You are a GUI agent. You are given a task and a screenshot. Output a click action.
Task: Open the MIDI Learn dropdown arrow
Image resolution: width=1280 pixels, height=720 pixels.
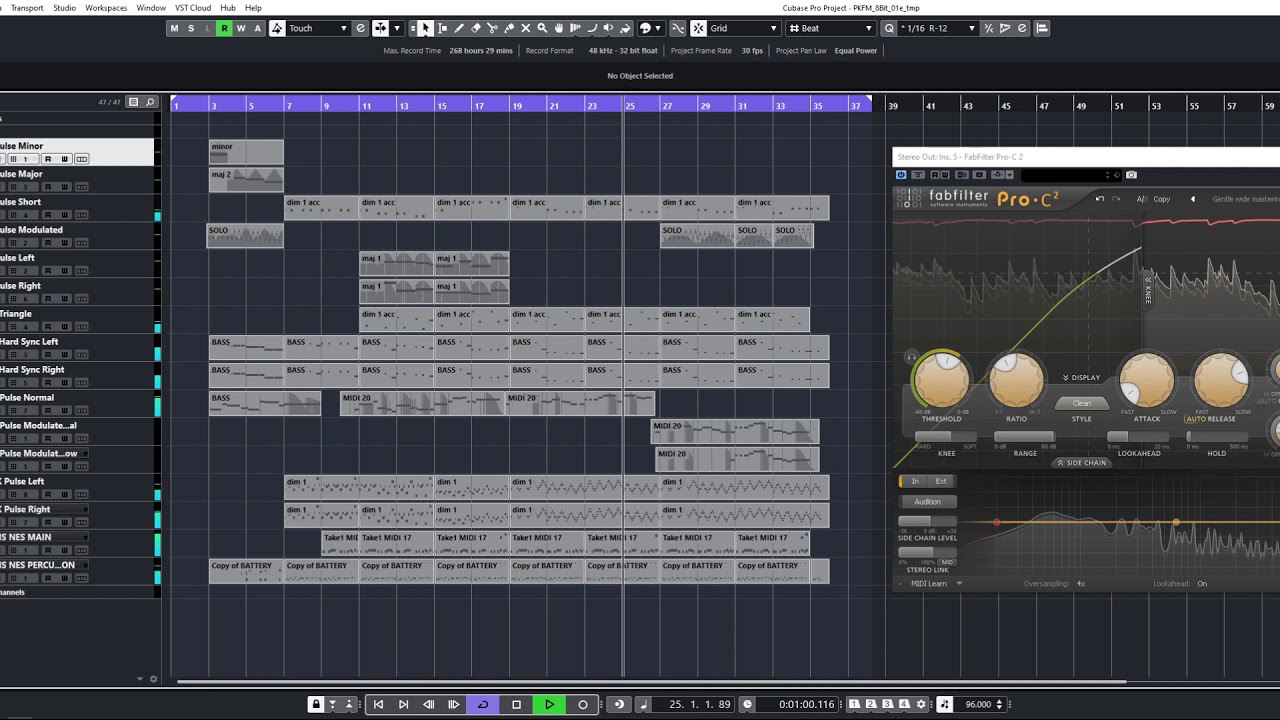tap(959, 583)
